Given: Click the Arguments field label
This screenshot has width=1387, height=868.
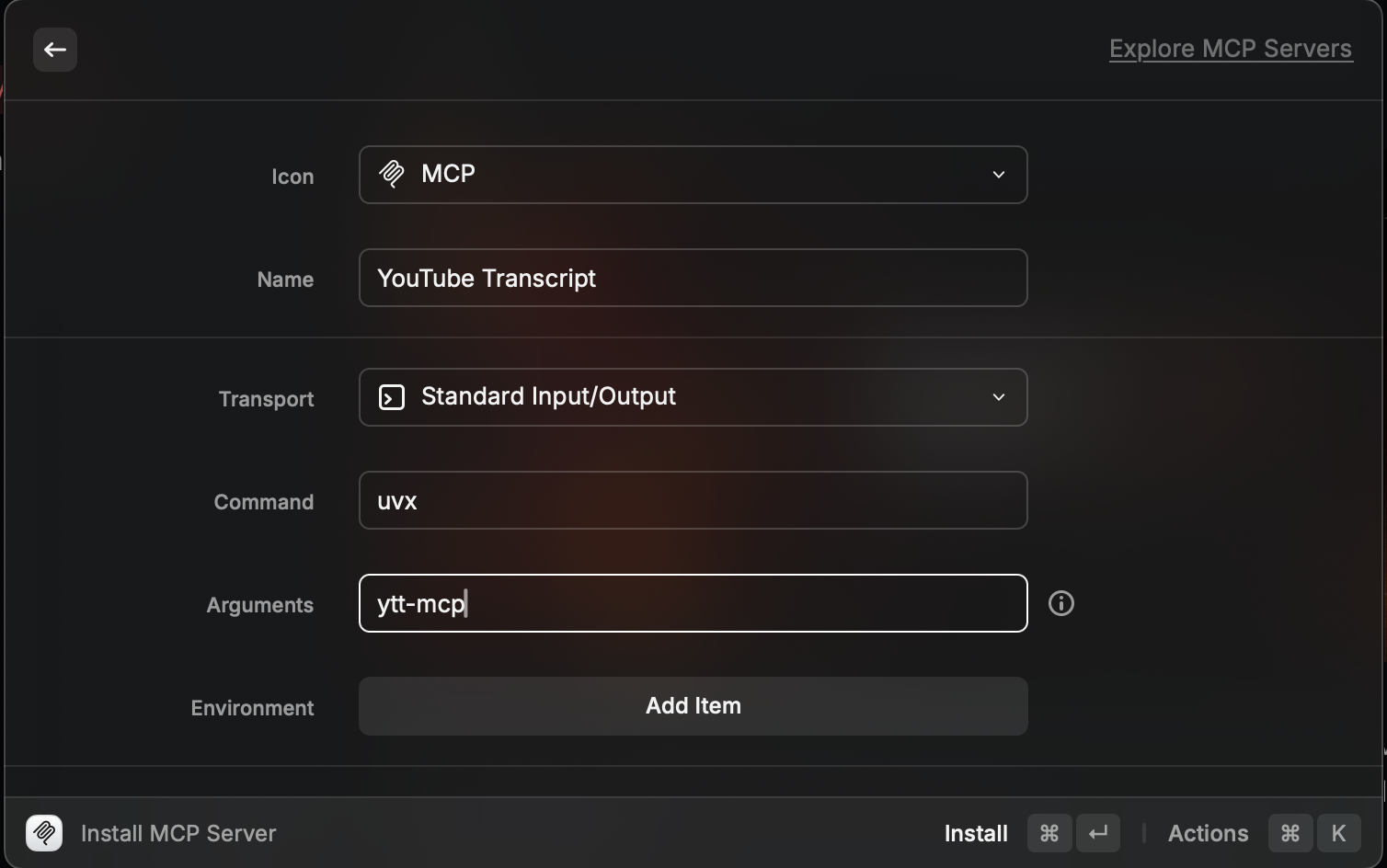Looking at the screenshot, I should (x=260, y=605).
